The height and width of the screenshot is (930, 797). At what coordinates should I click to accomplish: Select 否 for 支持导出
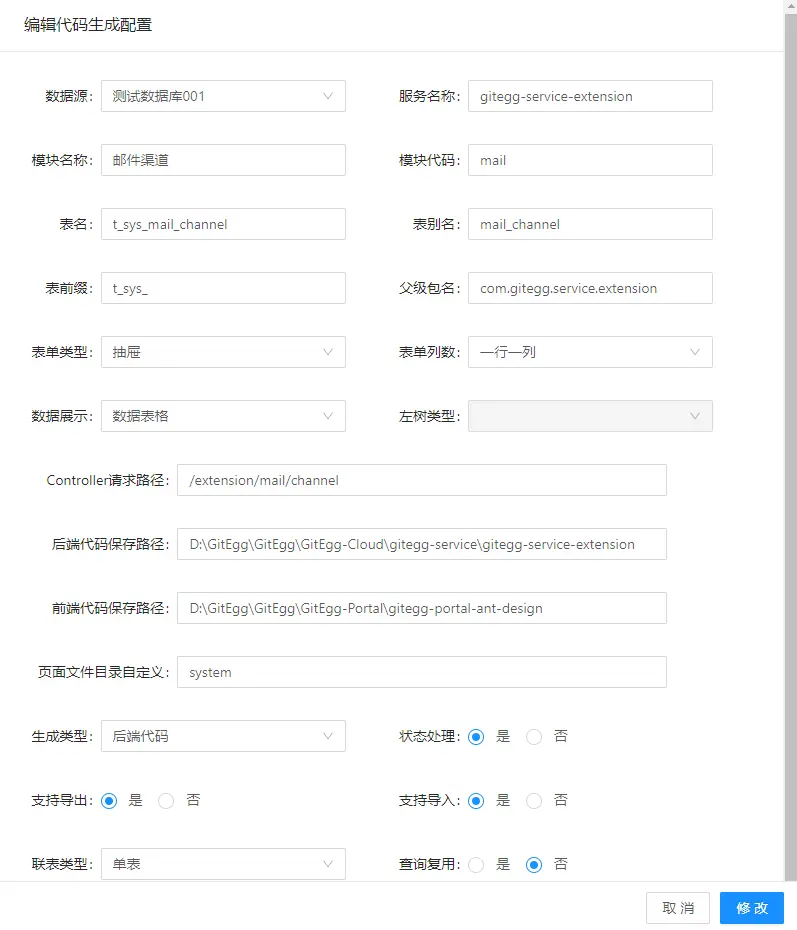pos(167,801)
